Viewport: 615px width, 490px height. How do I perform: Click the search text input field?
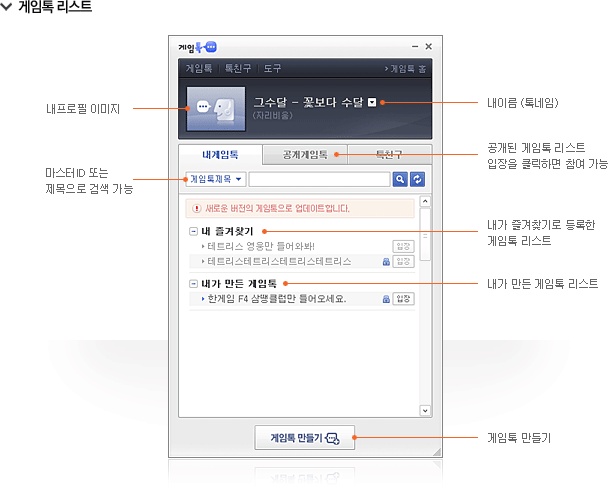[x=319, y=180]
